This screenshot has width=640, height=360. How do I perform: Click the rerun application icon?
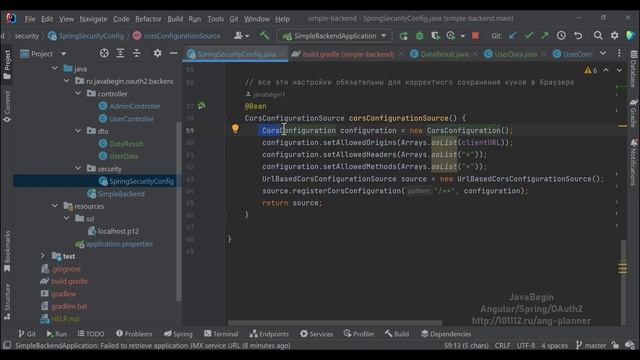(x=403, y=36)
